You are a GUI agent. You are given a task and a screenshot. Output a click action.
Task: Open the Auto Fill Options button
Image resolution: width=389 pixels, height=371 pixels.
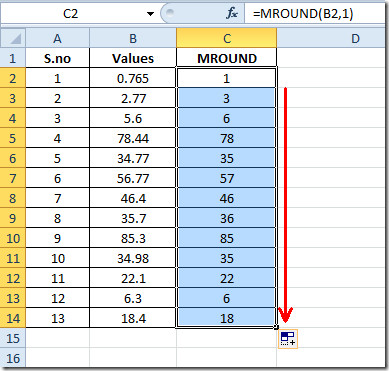tap(288, 339)
